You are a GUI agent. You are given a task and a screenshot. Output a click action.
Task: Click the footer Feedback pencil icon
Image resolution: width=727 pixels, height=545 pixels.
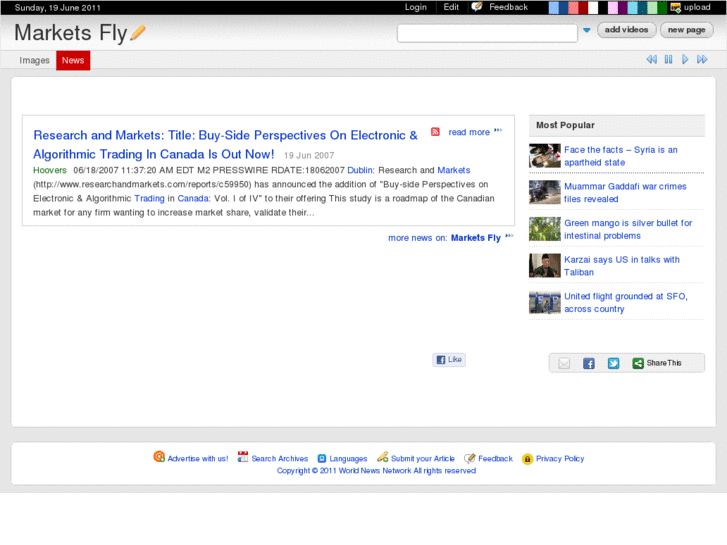click(470, 458)
